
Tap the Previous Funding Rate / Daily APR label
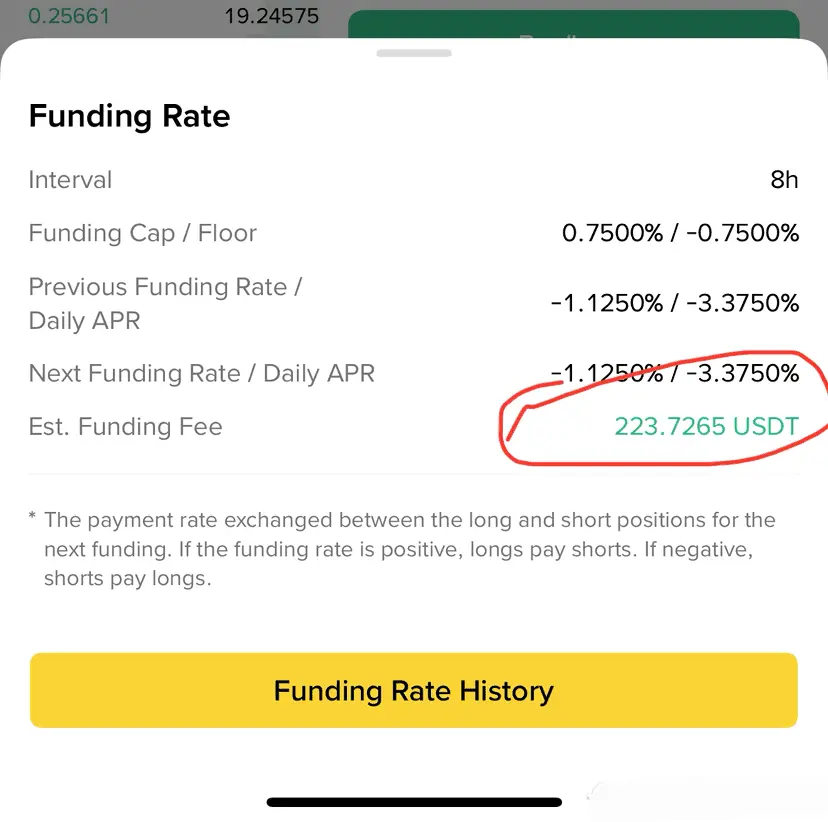coord(165,303)
